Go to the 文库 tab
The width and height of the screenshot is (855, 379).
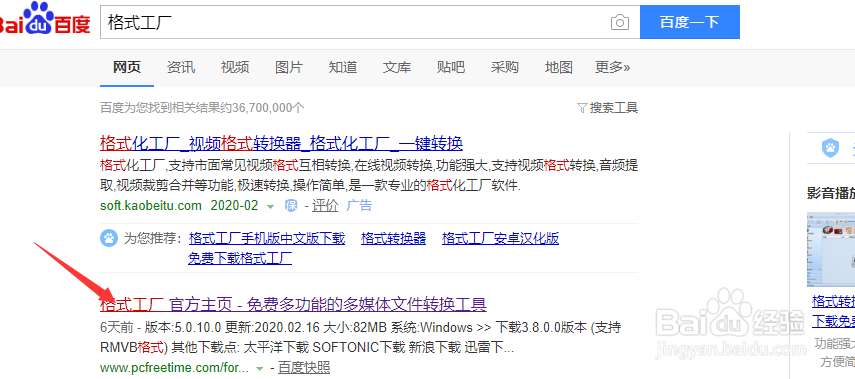396,68
